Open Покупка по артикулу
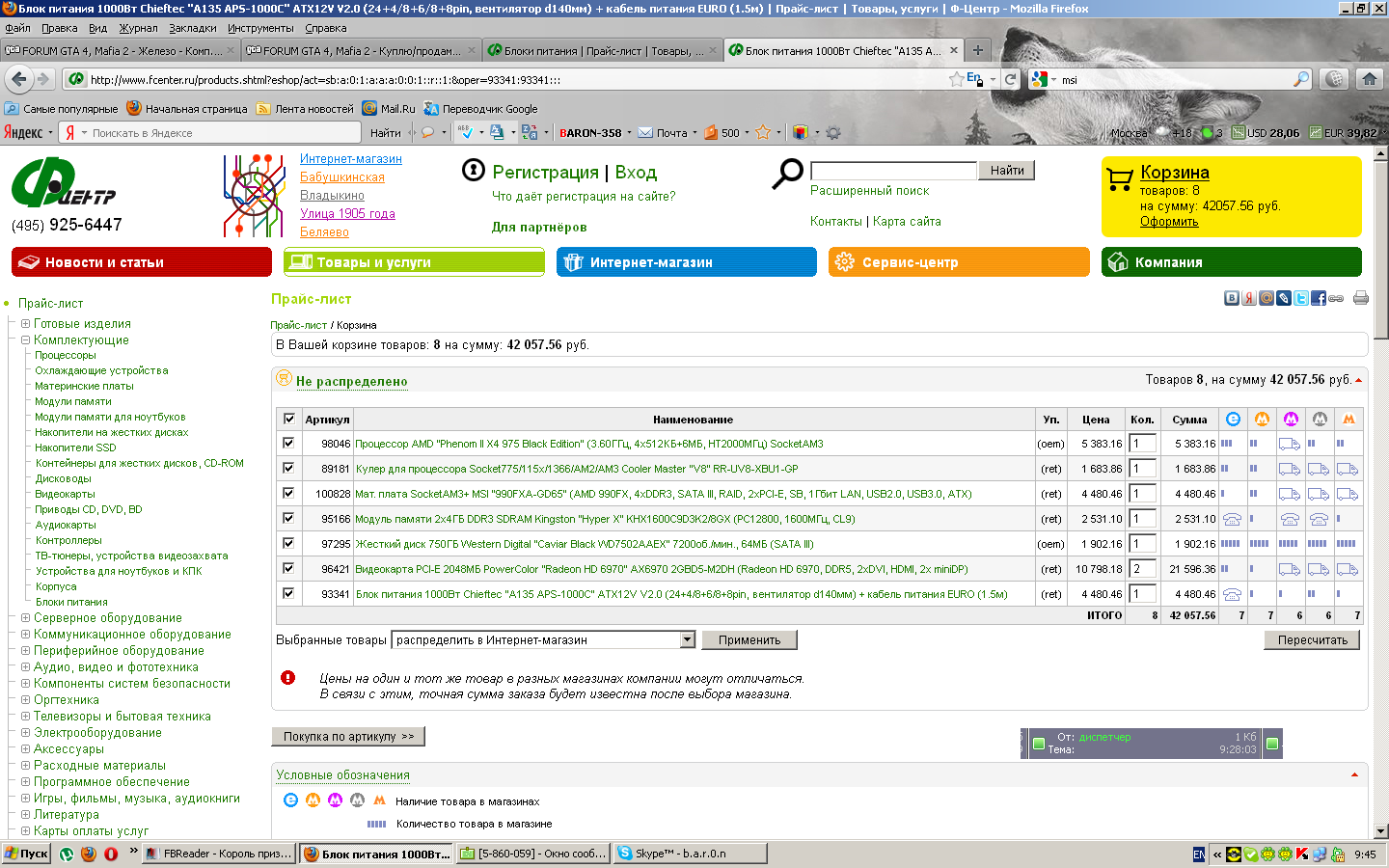Image resolution: width=1389 pixels, height=868 pixels. pyautogui.click(x=348, y=736)
